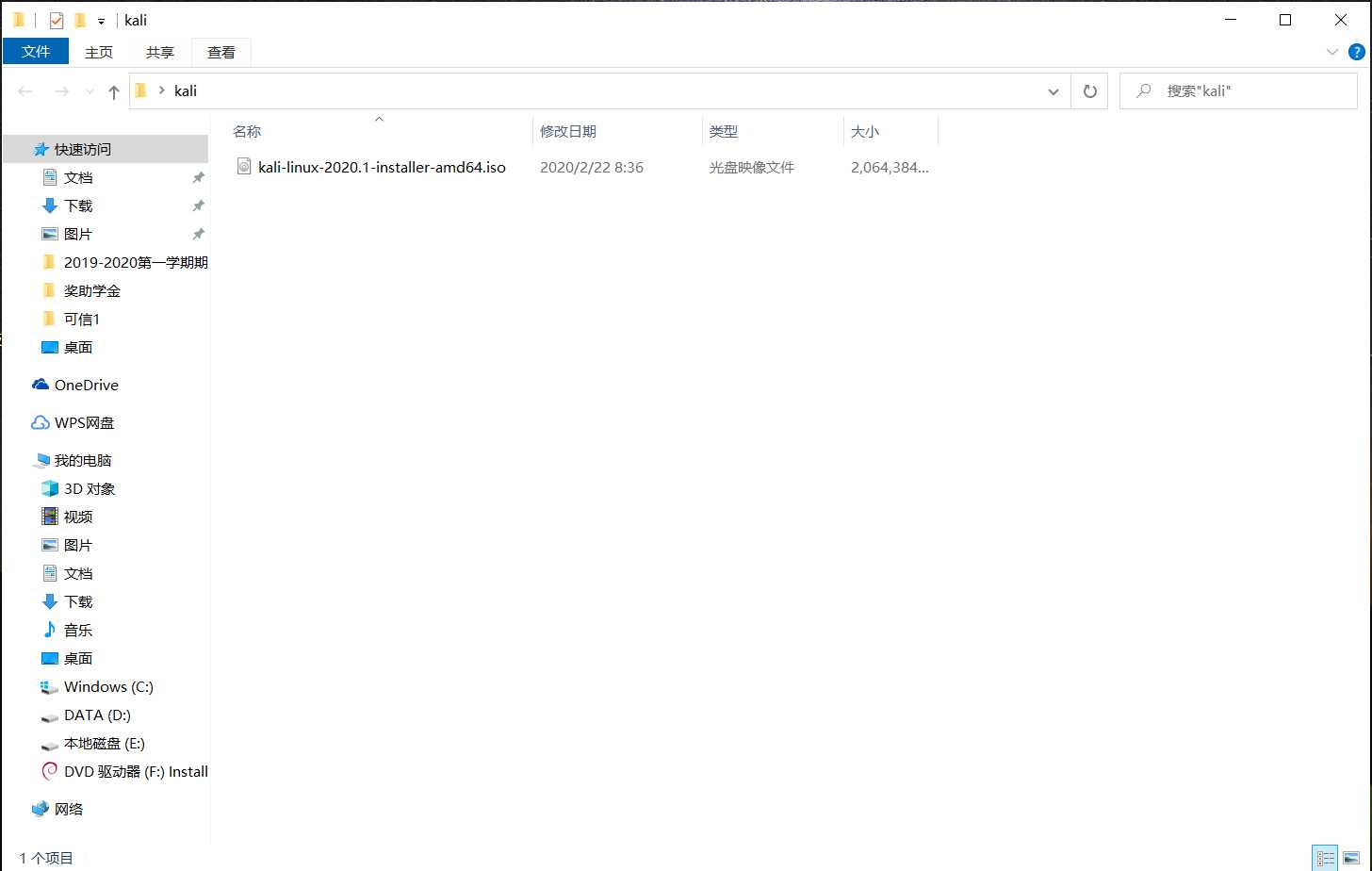Select kali-linux-2020.1-installer-amd64.iso file
This screenshot has height=871, width=1372.
(382, 167)
